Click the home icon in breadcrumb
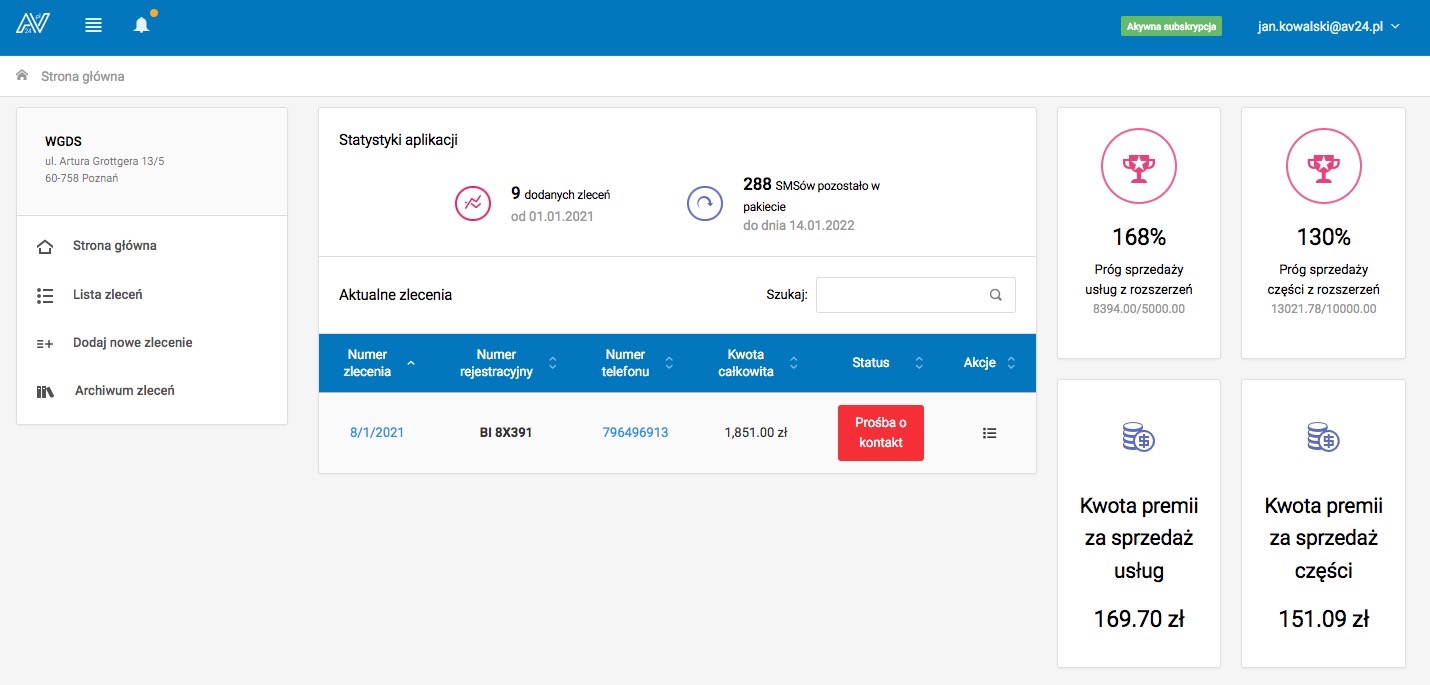The image size is (1430, 685). [22, 76]
